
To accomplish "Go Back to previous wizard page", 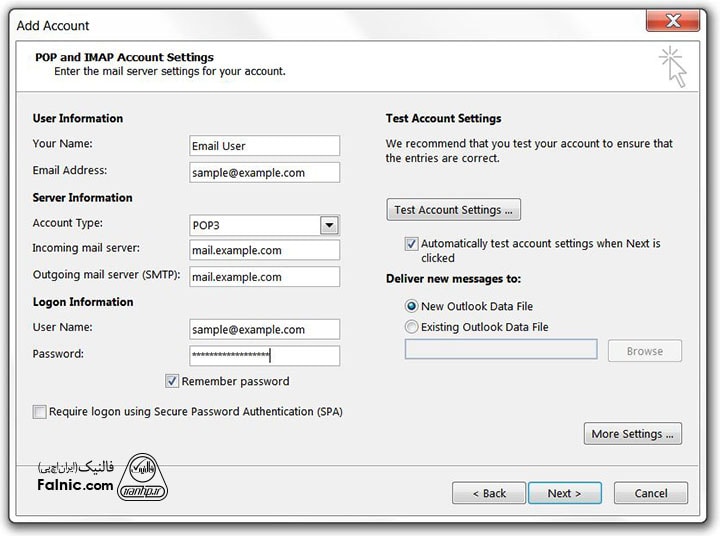I will (488, 493).
